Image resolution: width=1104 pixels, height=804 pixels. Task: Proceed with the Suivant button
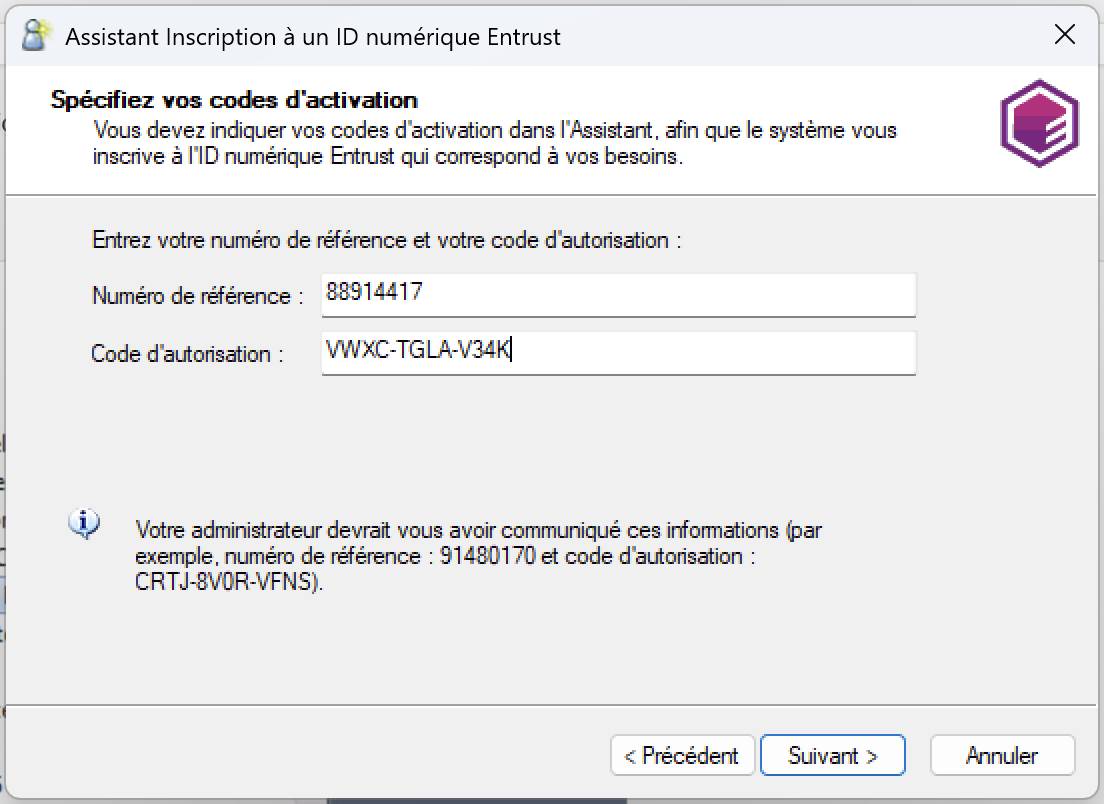pos(832,755)
